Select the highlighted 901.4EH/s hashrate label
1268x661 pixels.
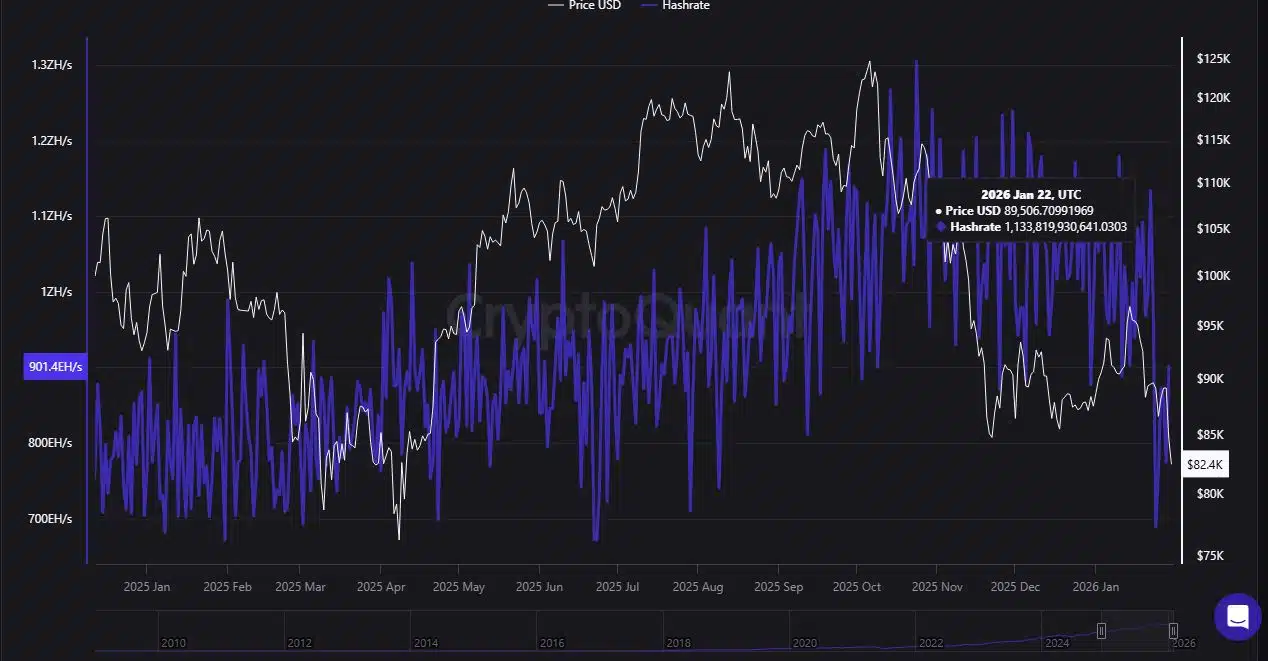[x=54, y=366]
